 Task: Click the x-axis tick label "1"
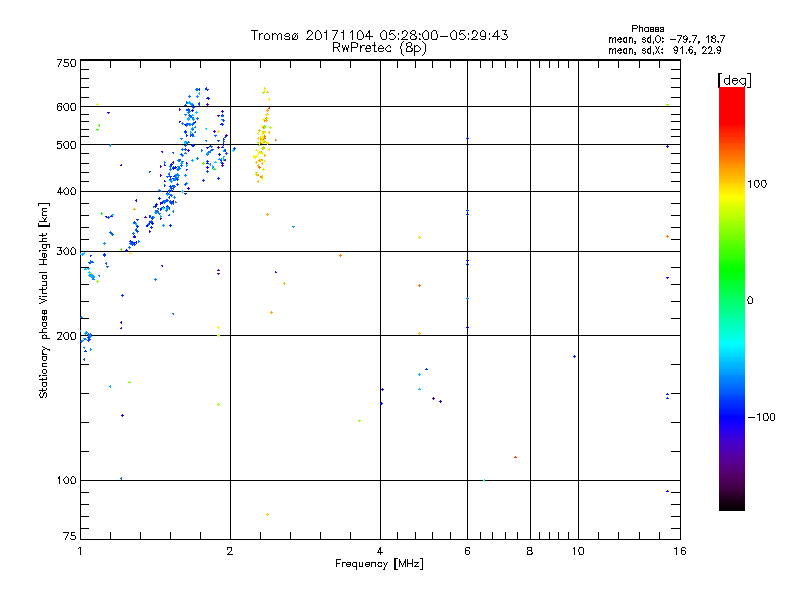click(80, 551)
